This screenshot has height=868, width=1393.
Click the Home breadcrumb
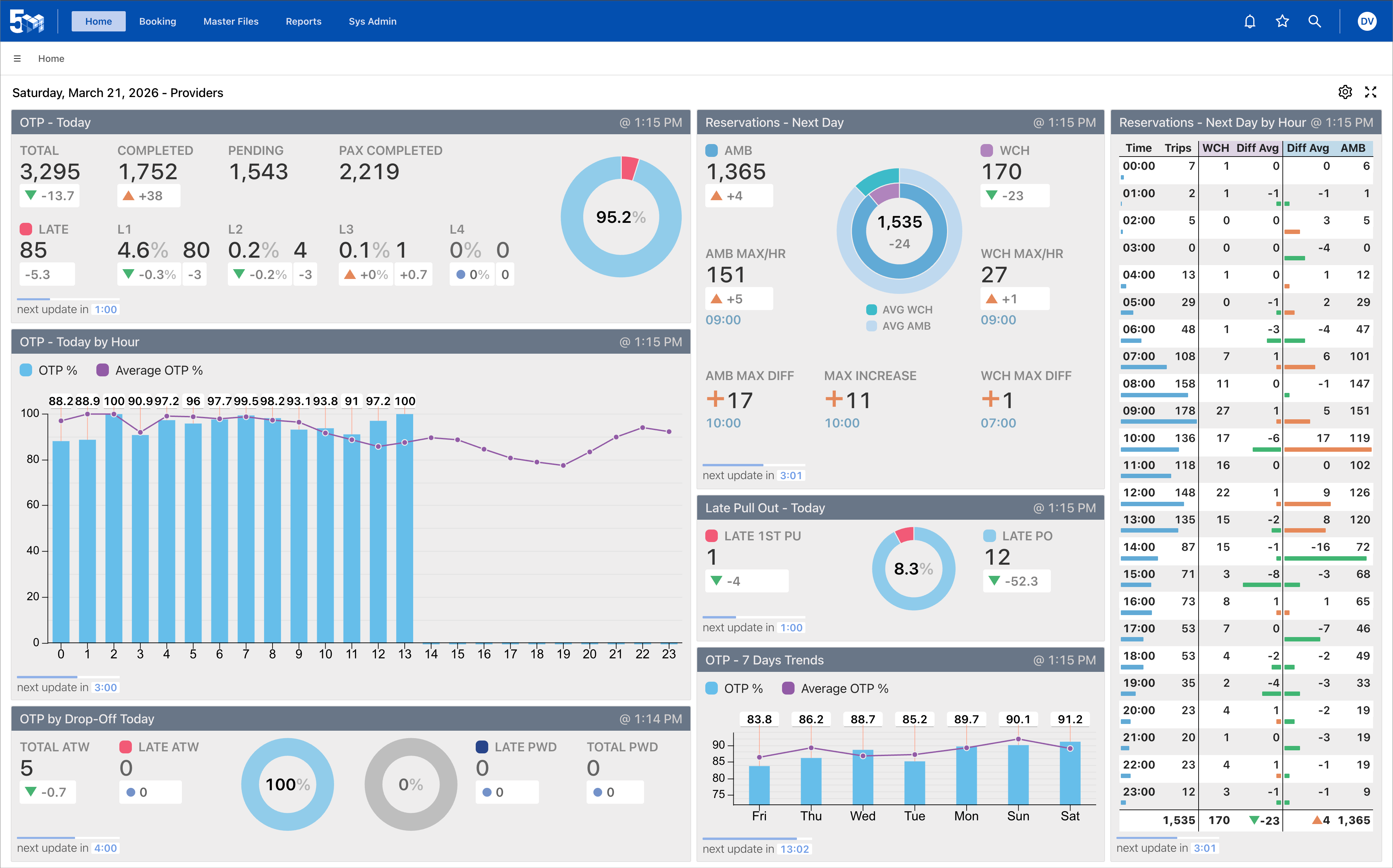click(x=51, y=58)
